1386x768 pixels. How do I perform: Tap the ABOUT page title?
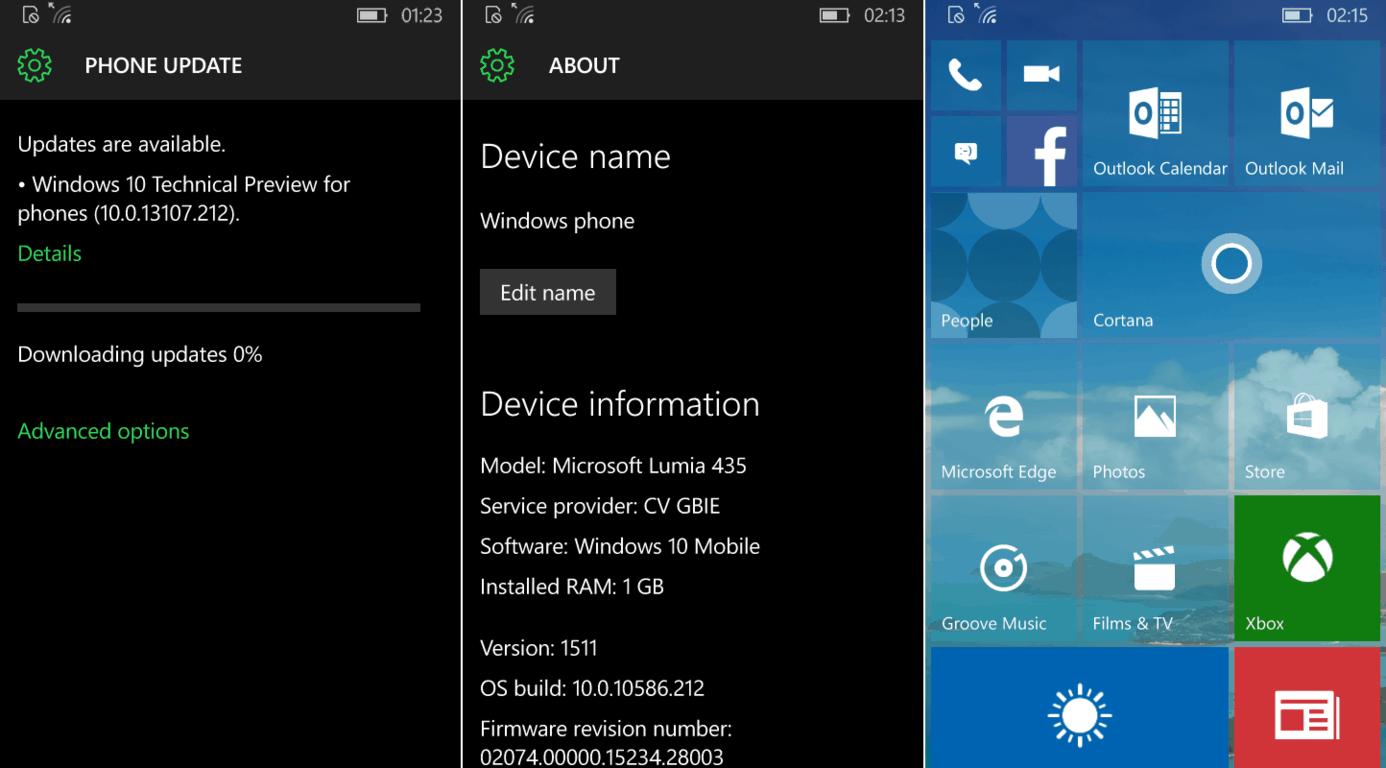[584, 66]
